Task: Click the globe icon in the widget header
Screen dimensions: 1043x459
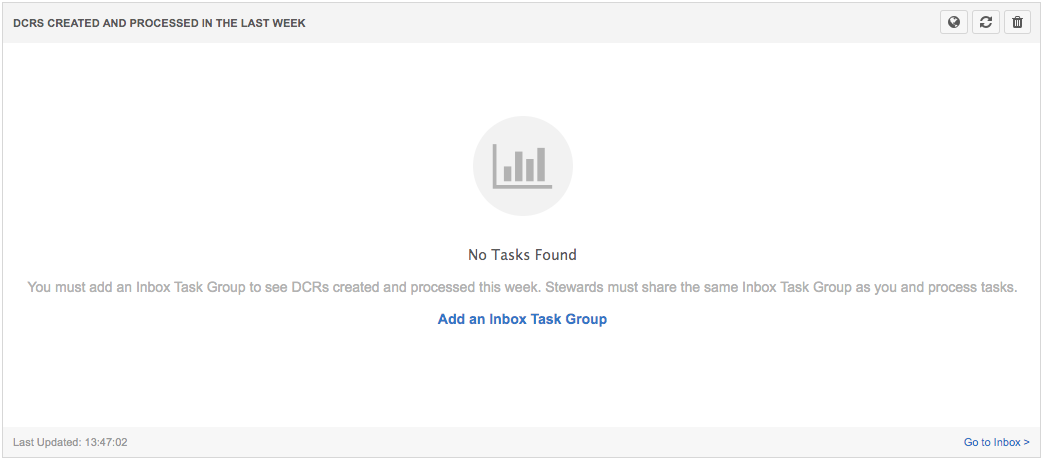Action: click(x=954, y=22)
